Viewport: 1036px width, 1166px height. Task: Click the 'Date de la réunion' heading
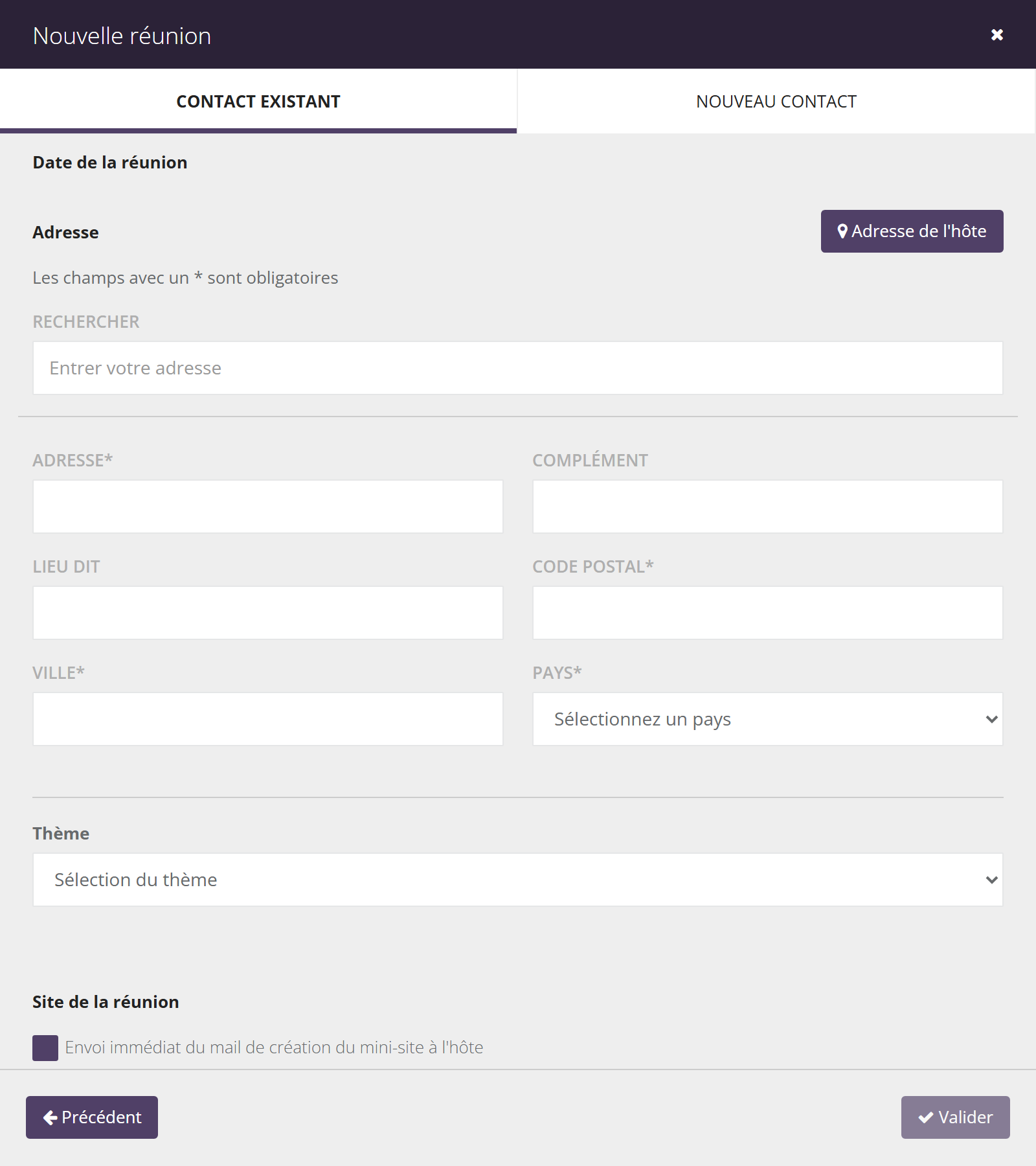pos(110,163)
